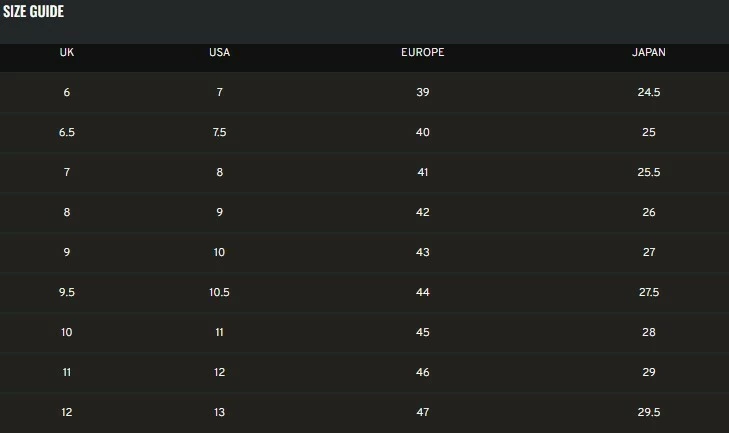Select the USA size 13 cell
Screen dimensions: 729x433
pos(219,412)
